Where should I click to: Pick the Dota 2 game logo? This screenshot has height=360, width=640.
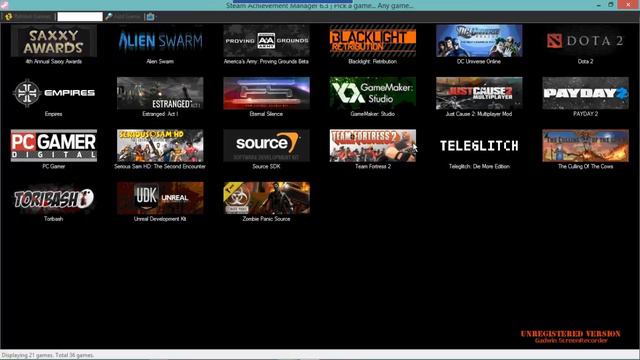point(585,40)
